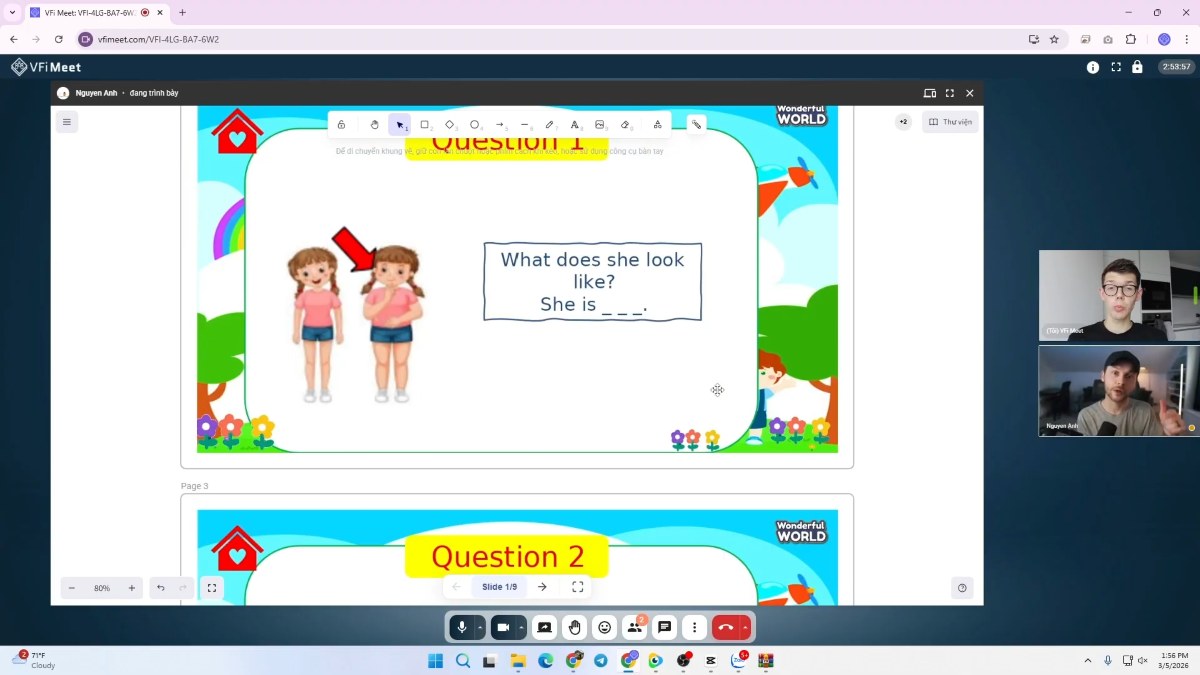The width and height of the screenshot is (1200, 675).
Task: Open the end call options arrow
Action: click(745, 627)
